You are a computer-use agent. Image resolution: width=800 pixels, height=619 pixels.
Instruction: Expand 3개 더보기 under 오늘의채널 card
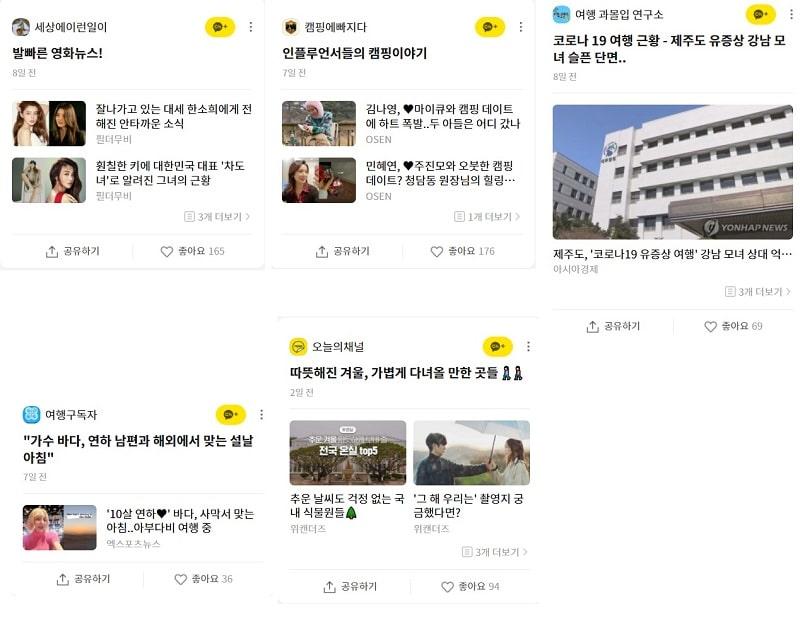tap(494, 552)
